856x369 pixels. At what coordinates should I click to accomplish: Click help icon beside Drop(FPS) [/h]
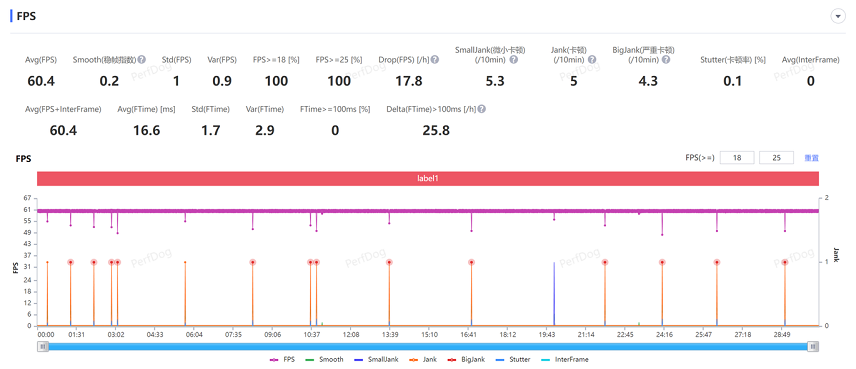435,59
